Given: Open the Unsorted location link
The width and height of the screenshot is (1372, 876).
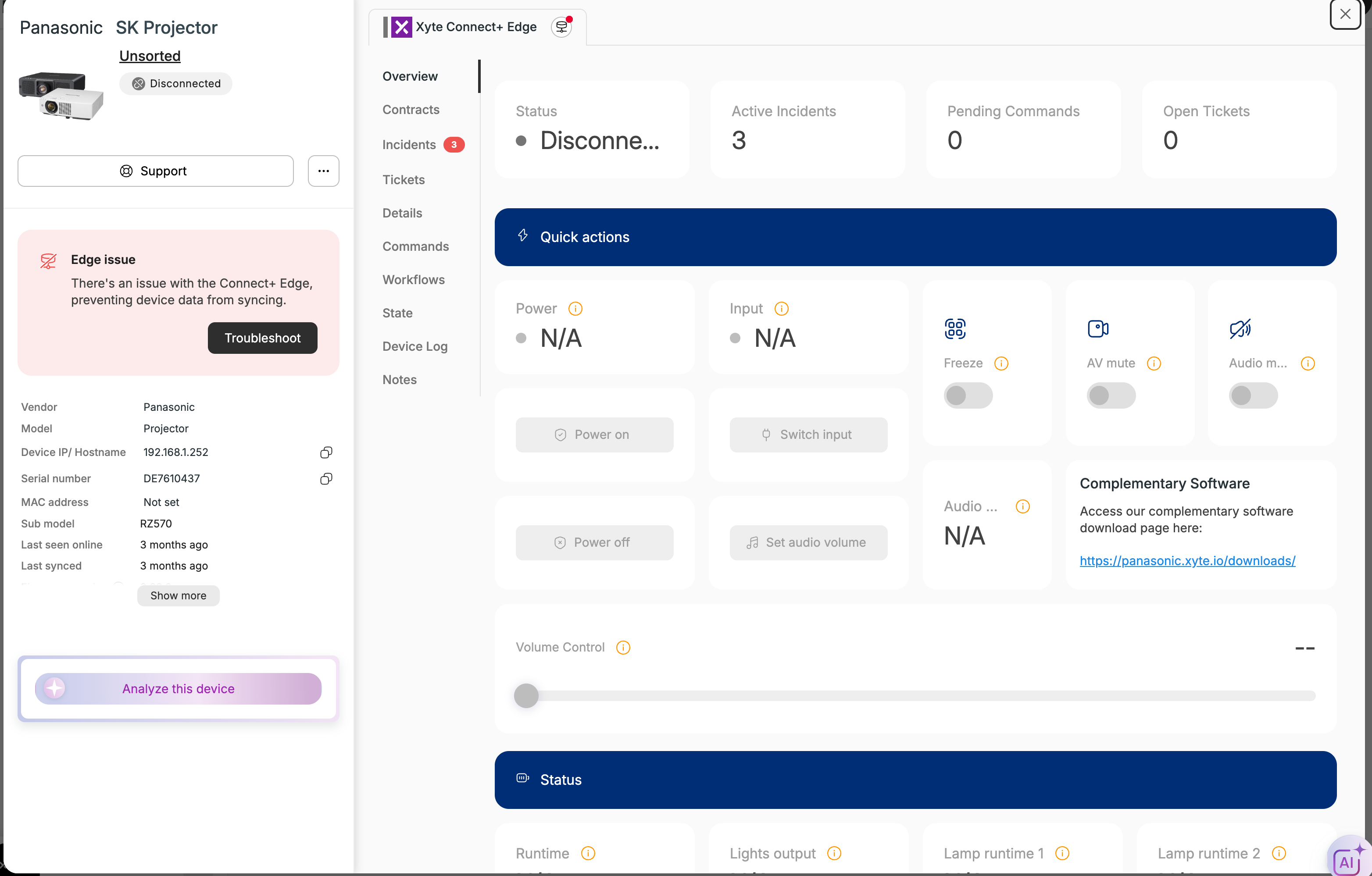Looking at the screenshot, I should click(x=150, y=56).
